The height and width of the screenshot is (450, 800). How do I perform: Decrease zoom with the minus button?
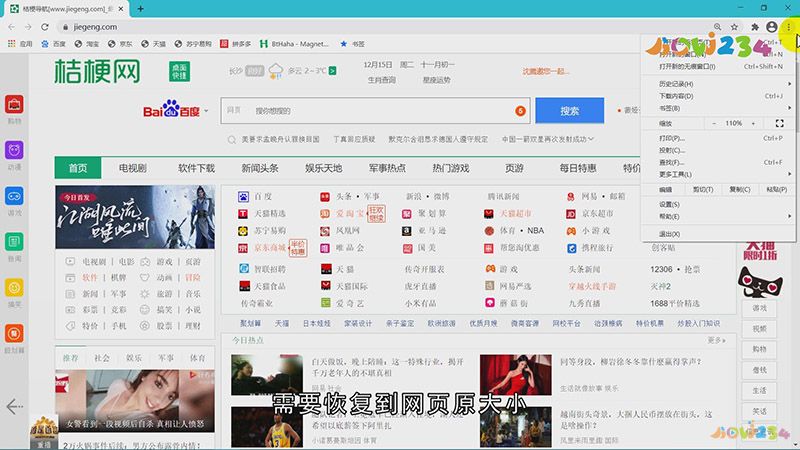coord(714,123)
